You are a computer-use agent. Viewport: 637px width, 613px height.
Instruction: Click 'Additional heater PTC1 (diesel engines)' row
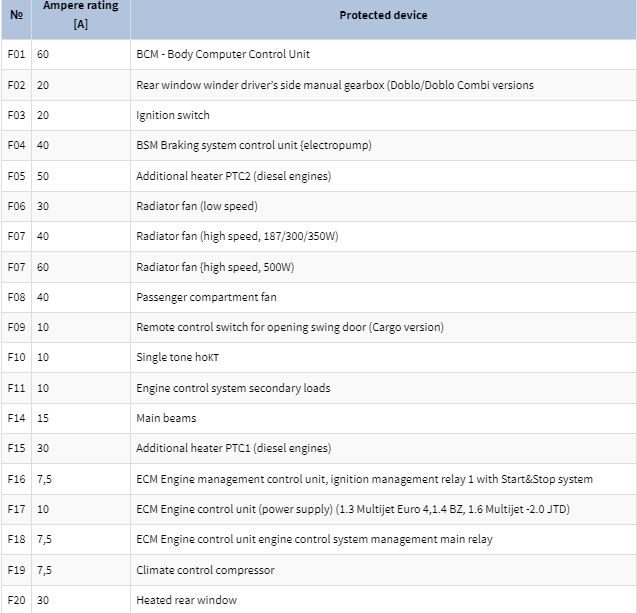point(233,448)
